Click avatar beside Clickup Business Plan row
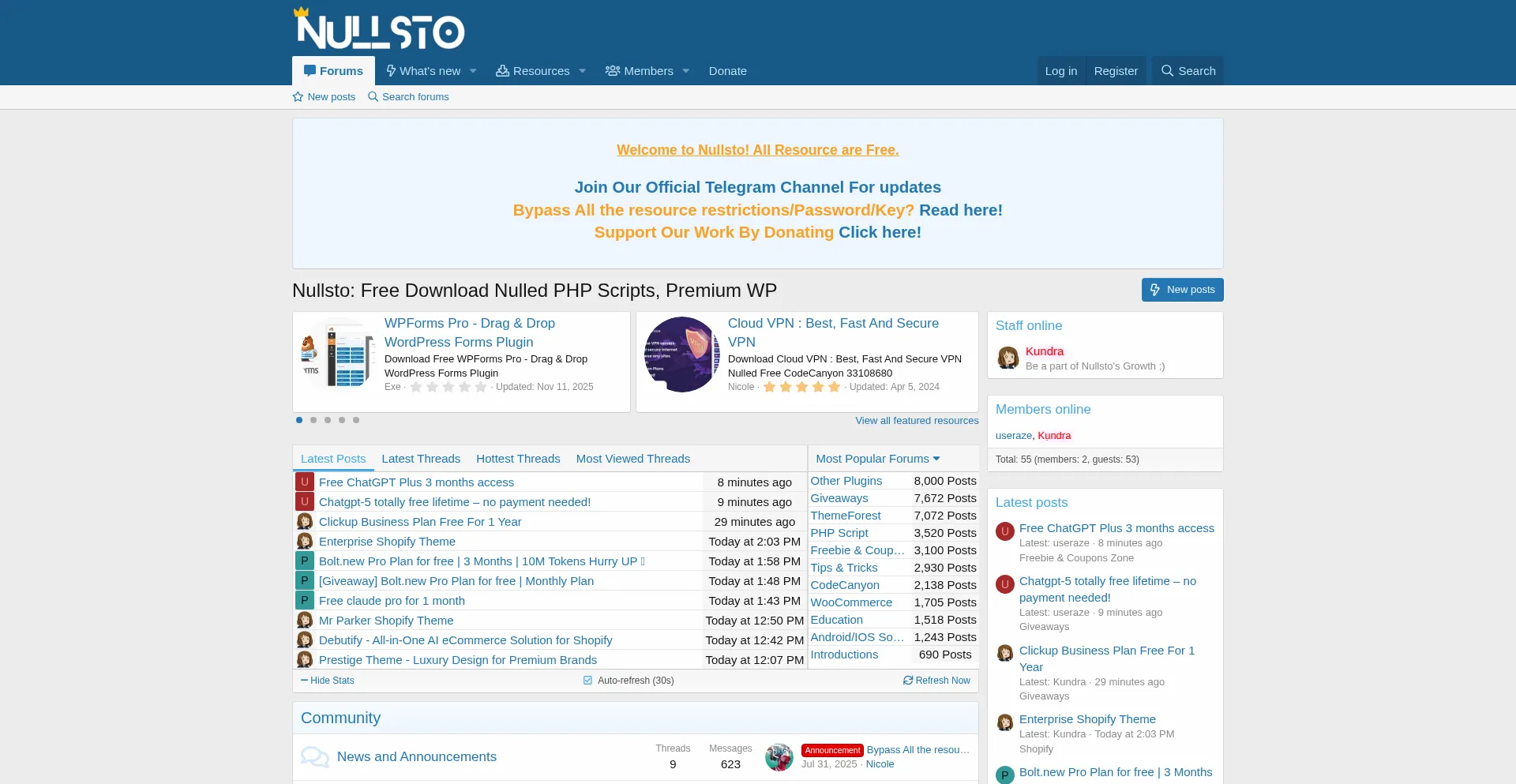1516x784 pixels. click(305, 521)
